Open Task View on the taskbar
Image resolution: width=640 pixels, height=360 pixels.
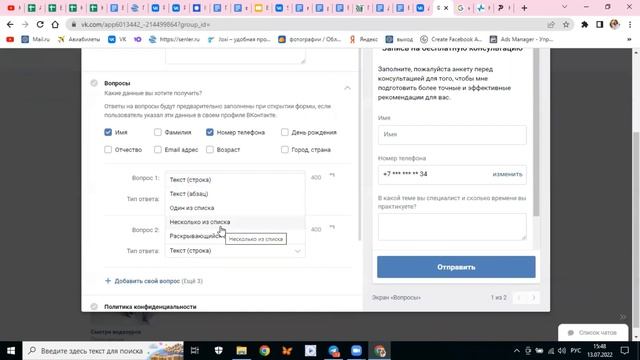[195, 351]
